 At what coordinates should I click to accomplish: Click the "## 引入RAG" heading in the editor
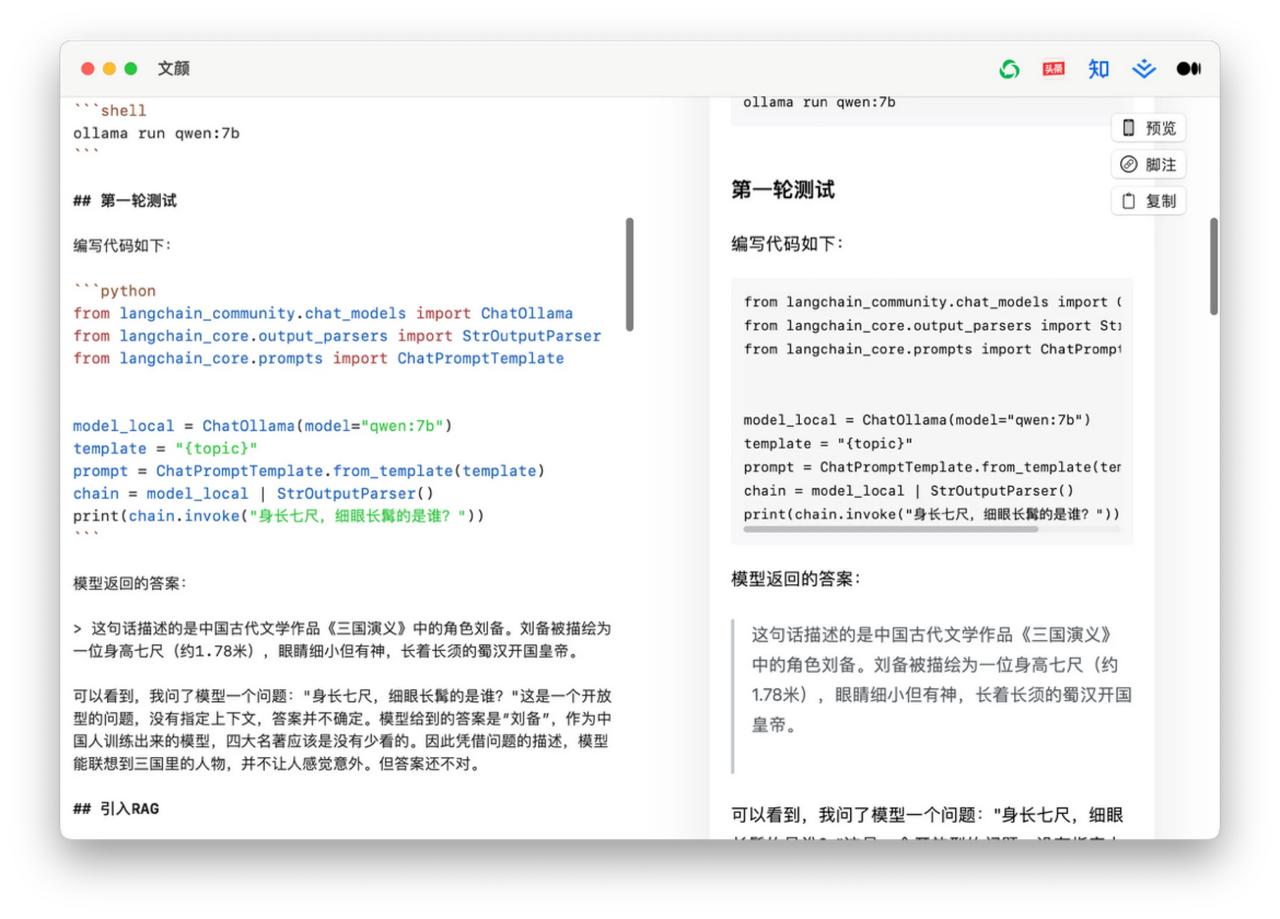116,808
